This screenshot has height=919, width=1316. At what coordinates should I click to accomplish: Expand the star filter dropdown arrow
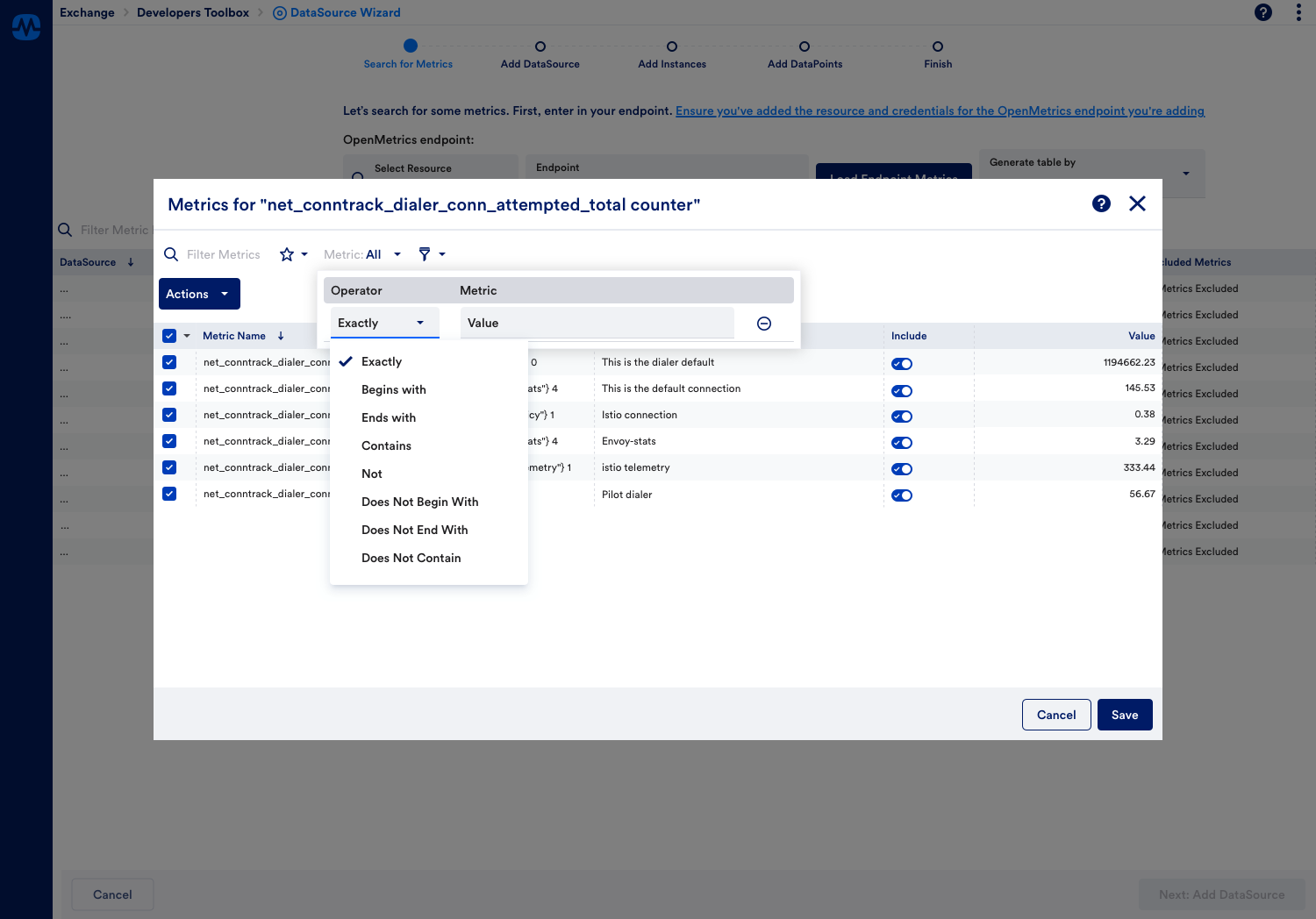click(304, 254)
